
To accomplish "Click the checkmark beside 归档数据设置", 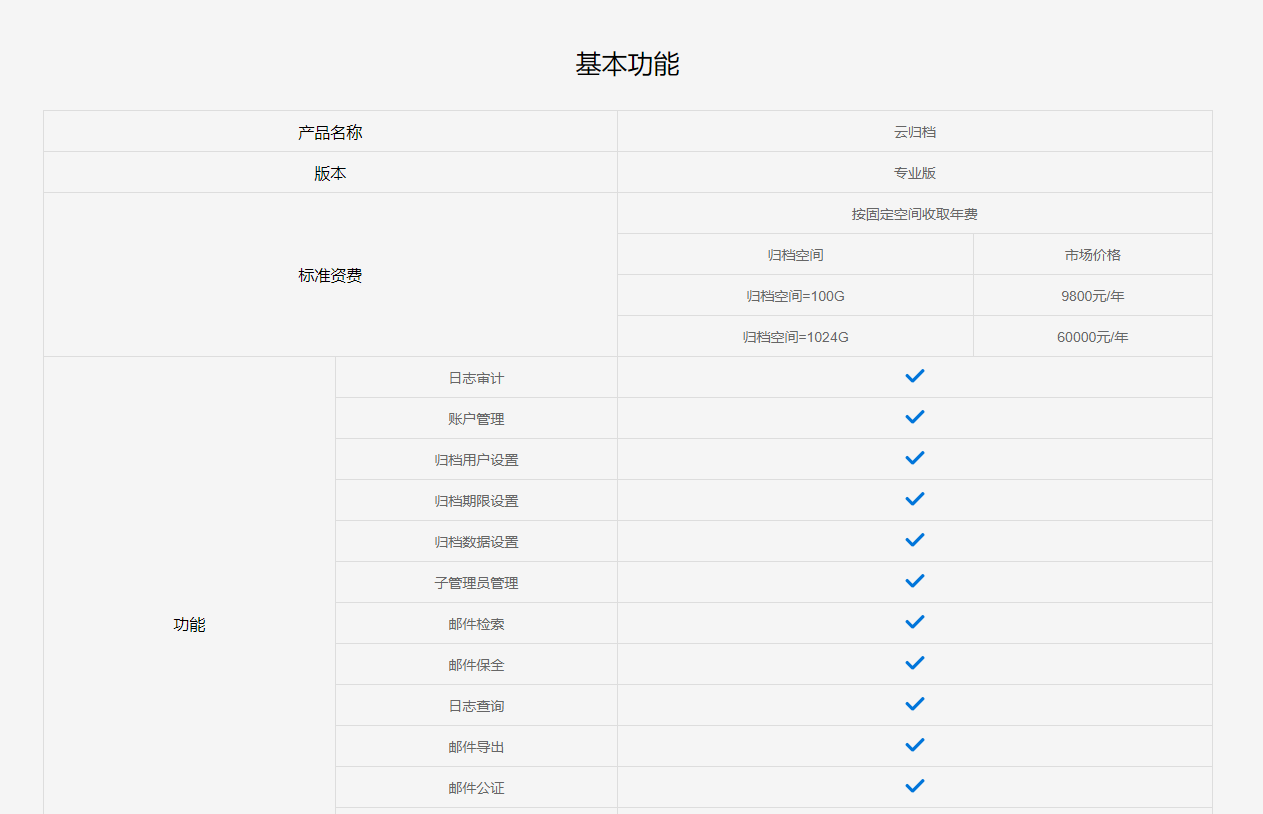I will pyautogui.click(x=914, y=540).
